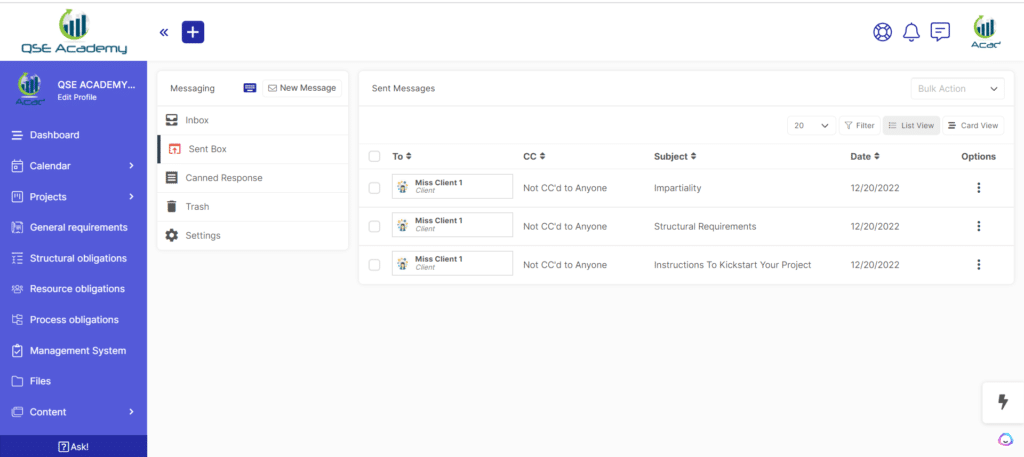This screenshot has width=1024, height=457.
Task: Sort messages by Date column
Action: (x=865, y=157)
